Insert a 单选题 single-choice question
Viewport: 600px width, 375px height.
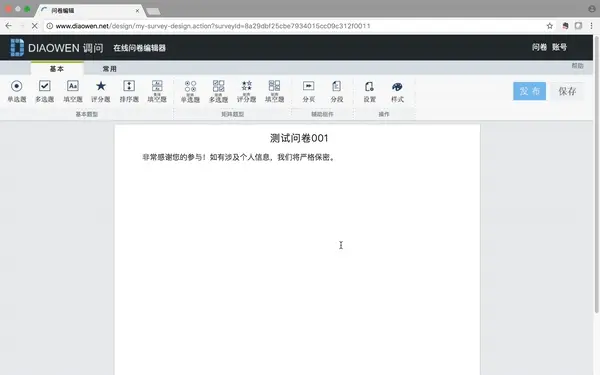click(x=17, y=91)
